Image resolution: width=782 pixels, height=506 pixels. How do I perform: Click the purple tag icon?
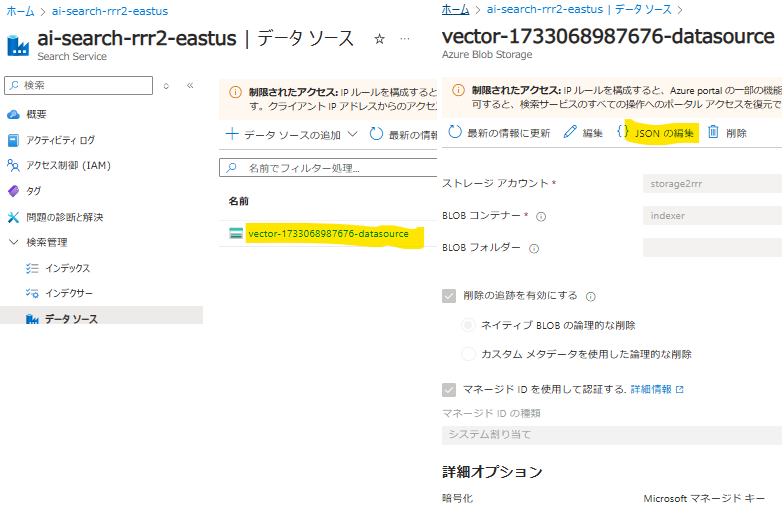pos(13,191)
